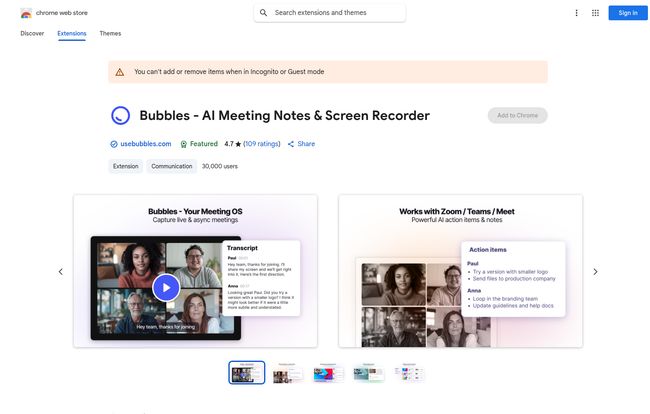Select the fourth carousel thumbnail
650x414 pixels.
point(369,373)
